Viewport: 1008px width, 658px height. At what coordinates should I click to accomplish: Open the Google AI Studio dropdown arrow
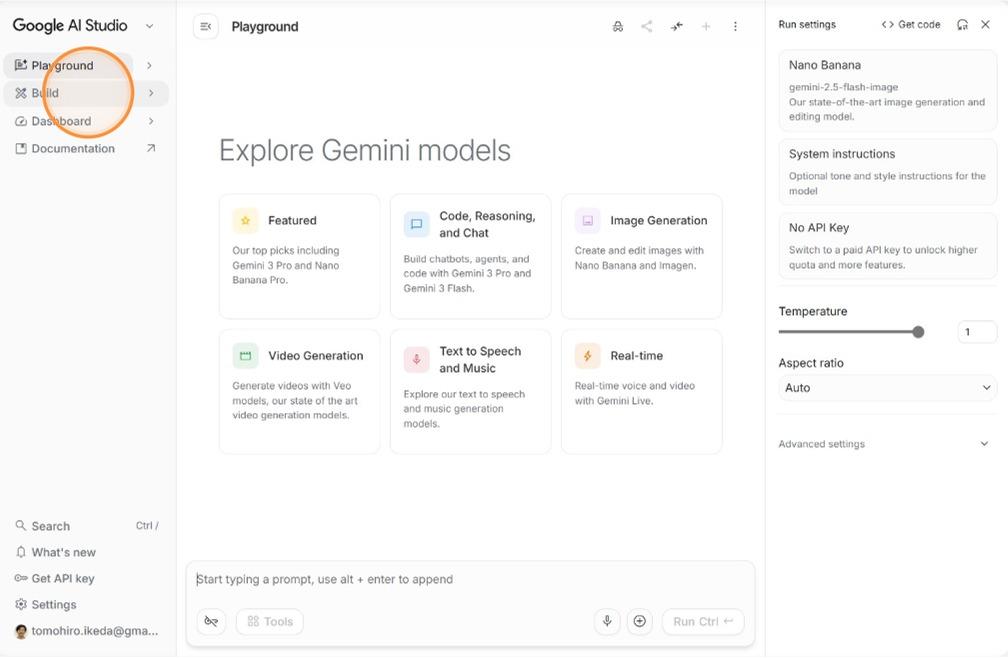(x=150, y=27)
